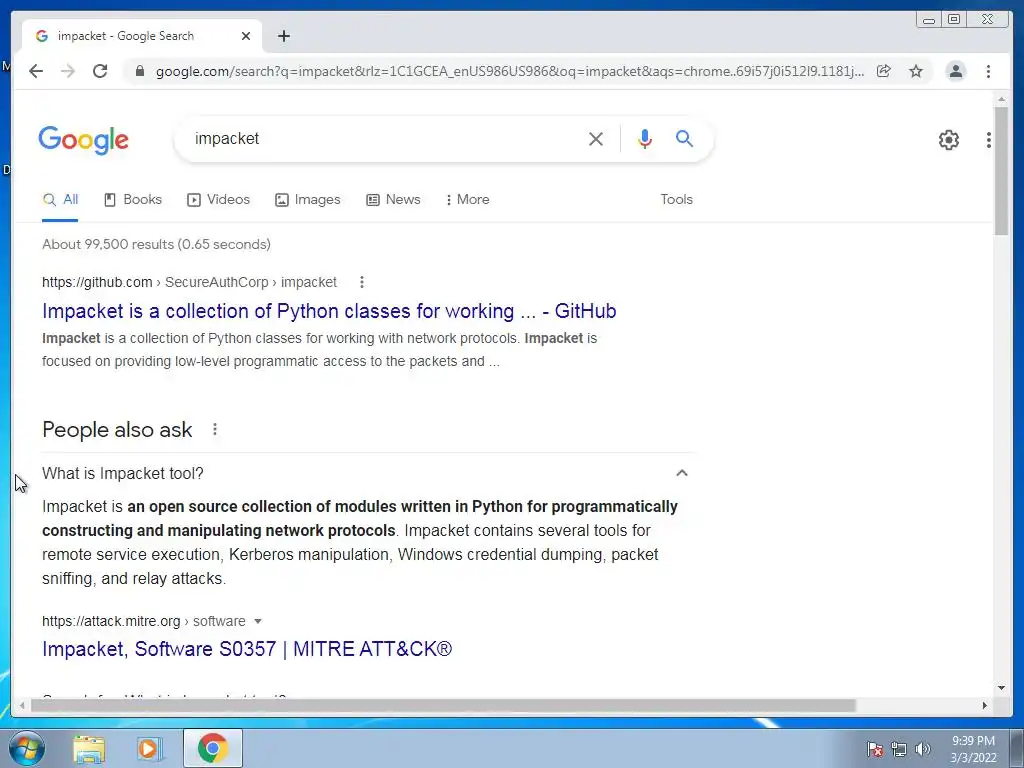This screenshot has width=1024, height=768.
Task: Open options dots next to github result
Action: pyautogui.click(x=362, y=282)
